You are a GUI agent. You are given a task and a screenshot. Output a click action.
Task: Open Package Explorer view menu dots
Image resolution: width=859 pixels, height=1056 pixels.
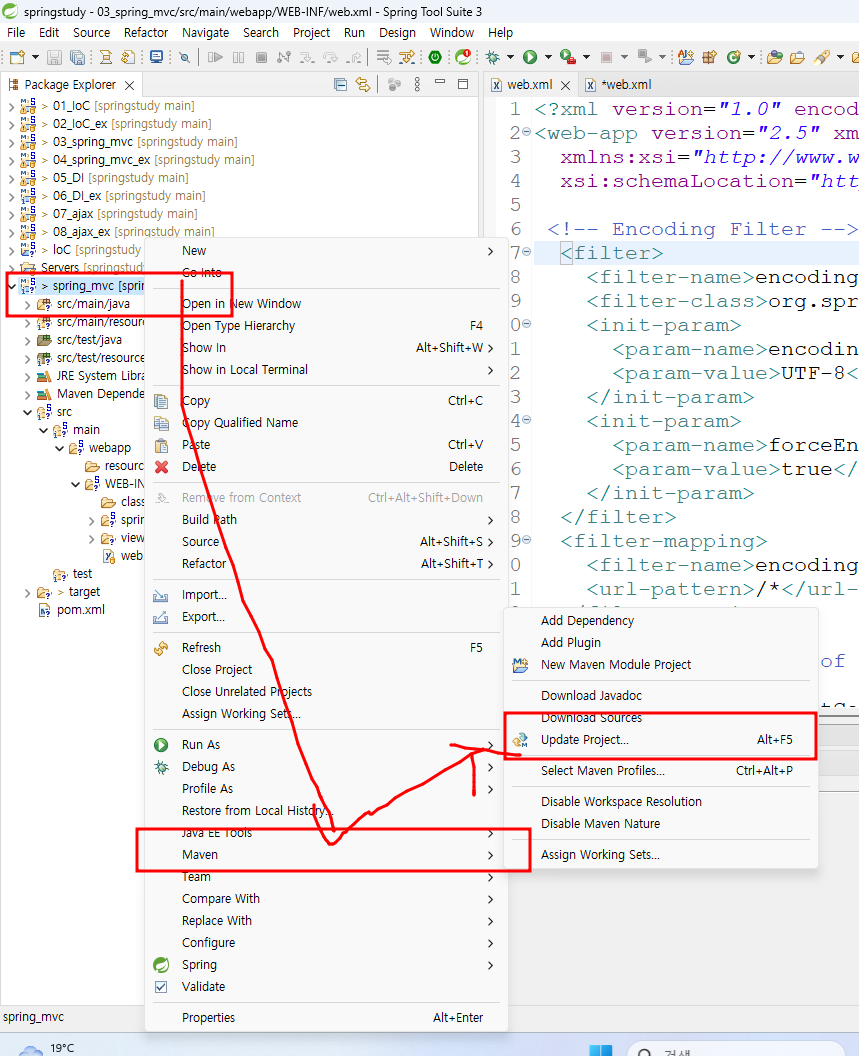(x=417, y=85)
